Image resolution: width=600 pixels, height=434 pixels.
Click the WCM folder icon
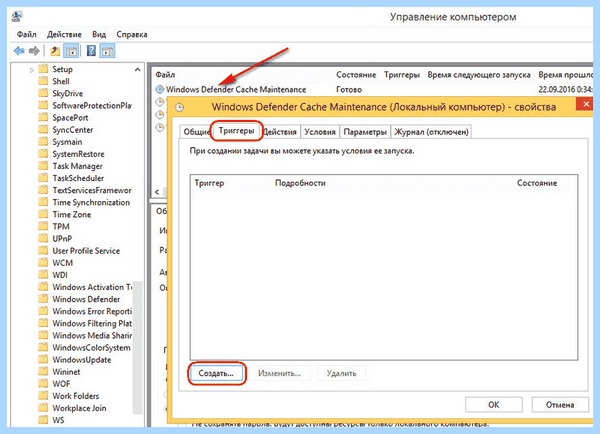(43, 263)
